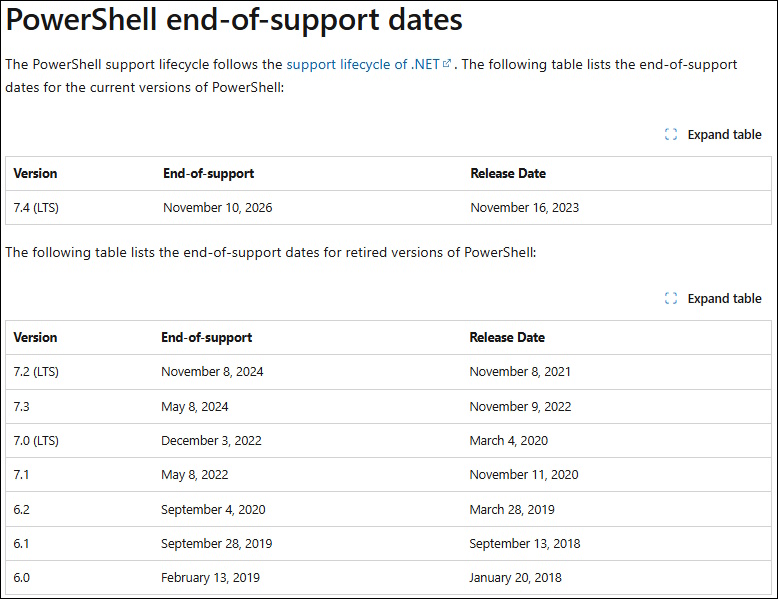The height and width of the screenshot is (599, 778).
Task: Click the November 16, 2023 release date
Action: (524, 207)
